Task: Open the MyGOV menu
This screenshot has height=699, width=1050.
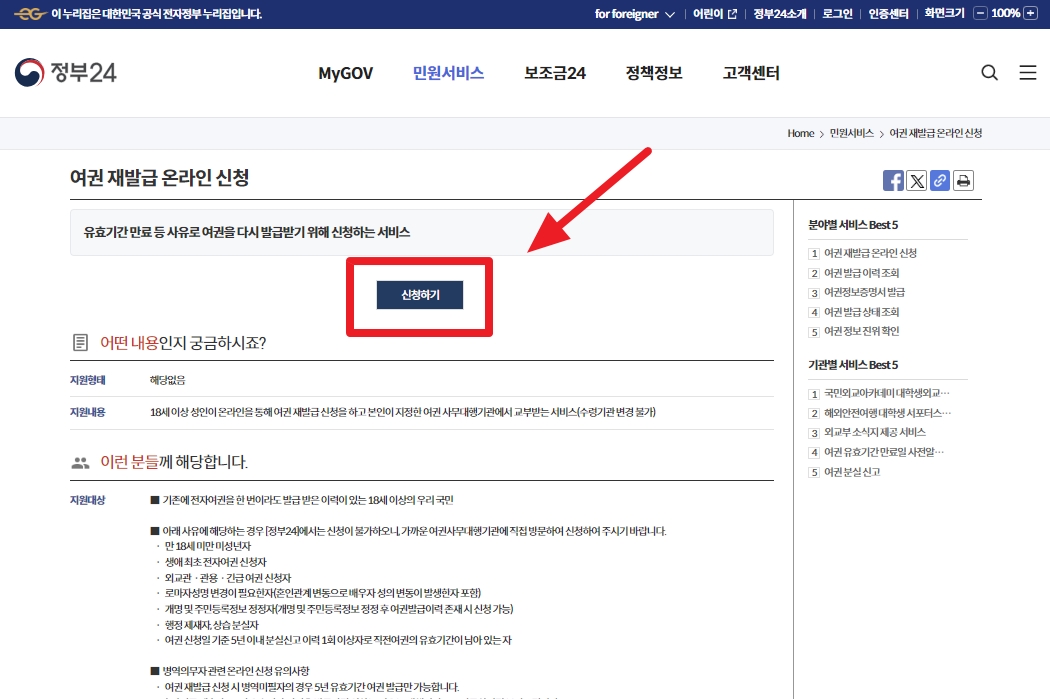Action: (x=346, y=73)
